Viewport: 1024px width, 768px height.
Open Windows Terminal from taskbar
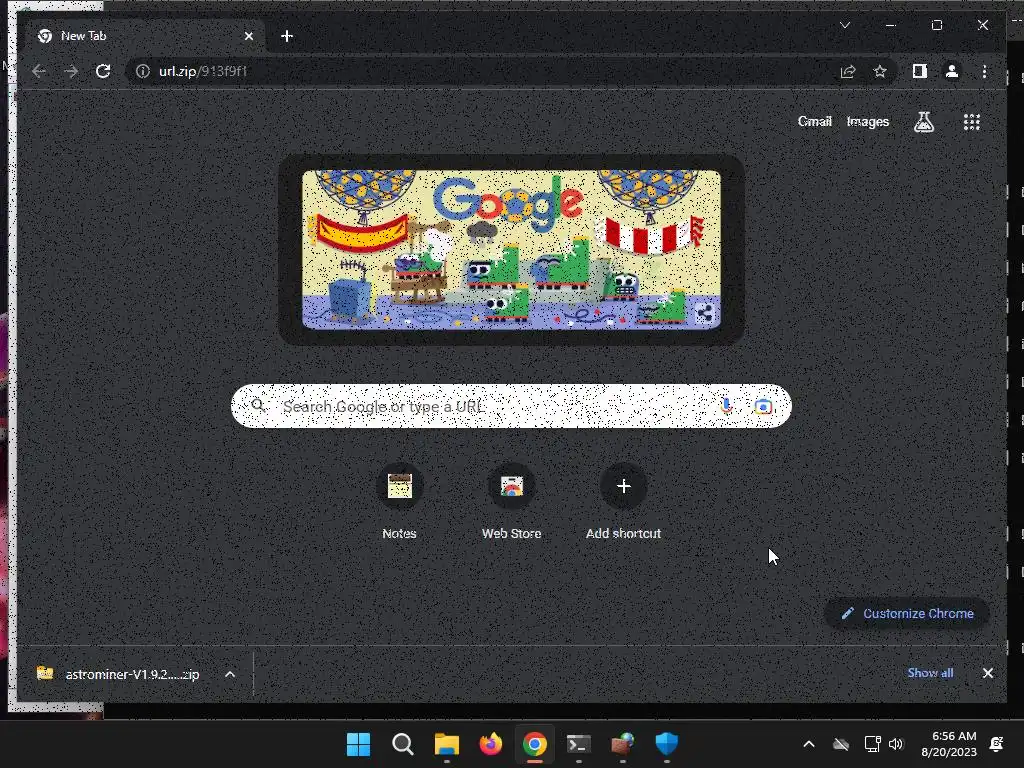point(579,744)
